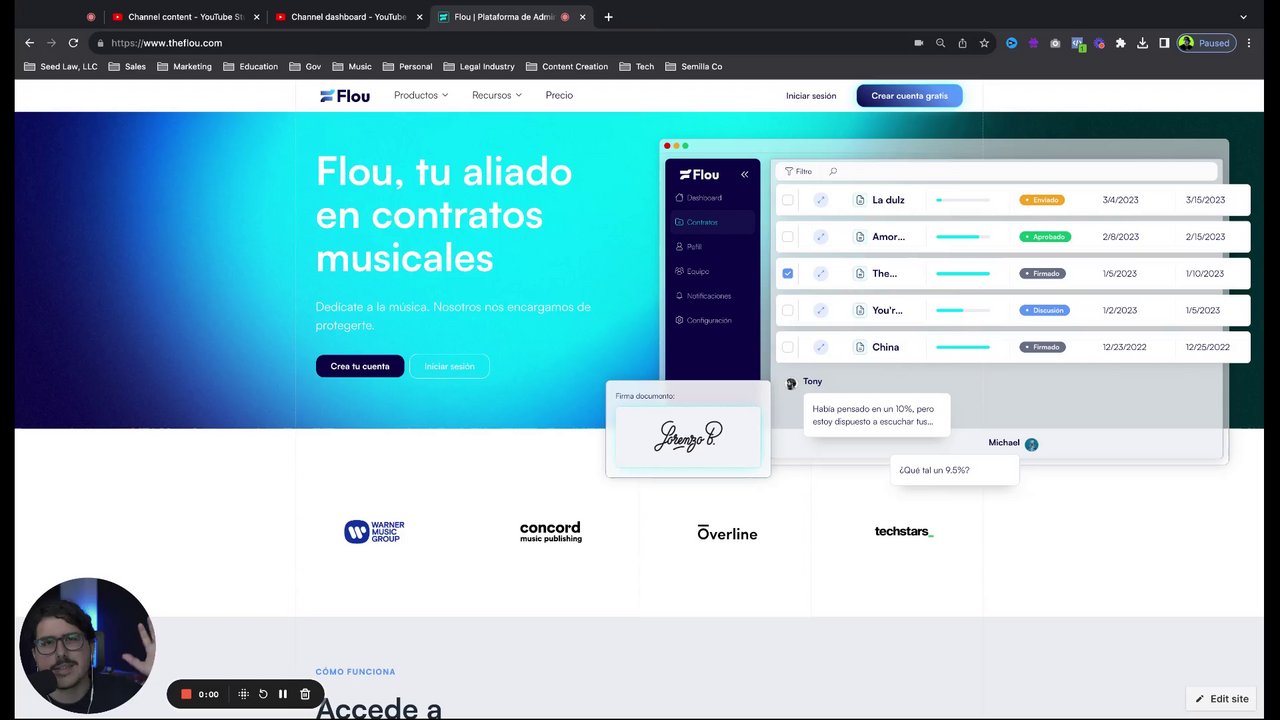Expand the Productos dropdown menu
This screenshot has width=1280, height=720.
click(421, 95)
